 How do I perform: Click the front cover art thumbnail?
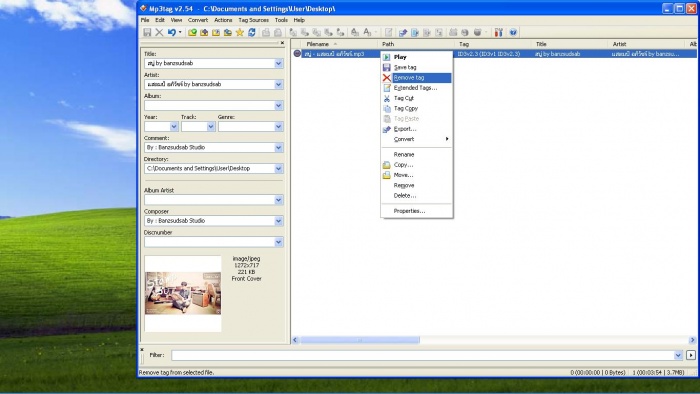183,293
